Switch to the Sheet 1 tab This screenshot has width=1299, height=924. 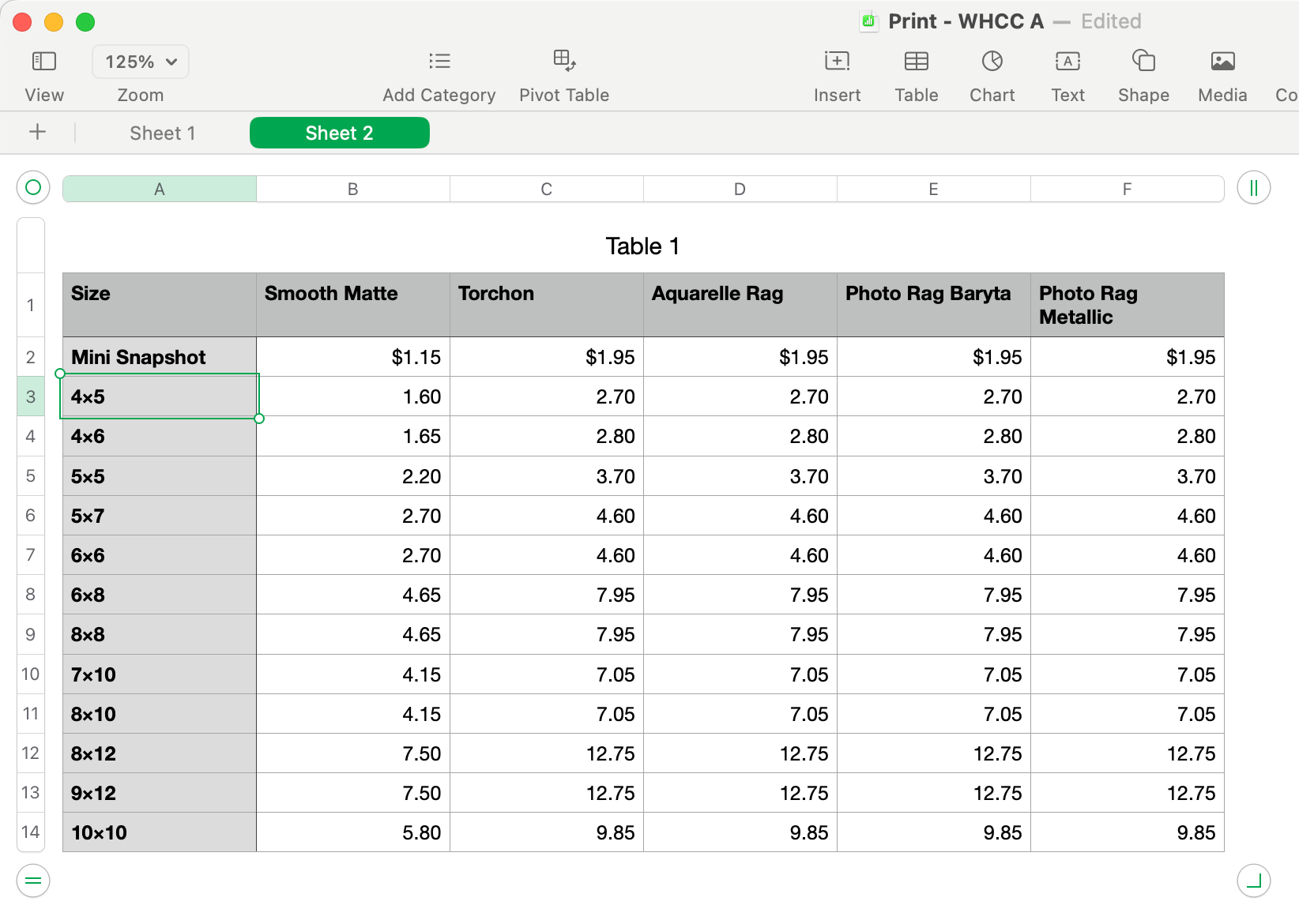(162, 133)
